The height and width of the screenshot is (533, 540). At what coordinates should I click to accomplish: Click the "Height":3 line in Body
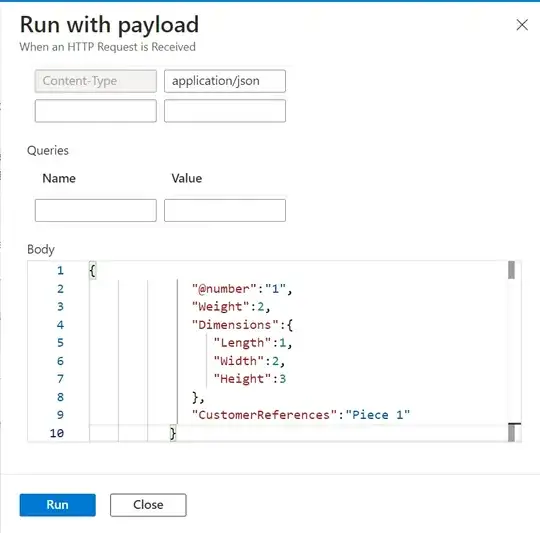(x=250, y=379)
